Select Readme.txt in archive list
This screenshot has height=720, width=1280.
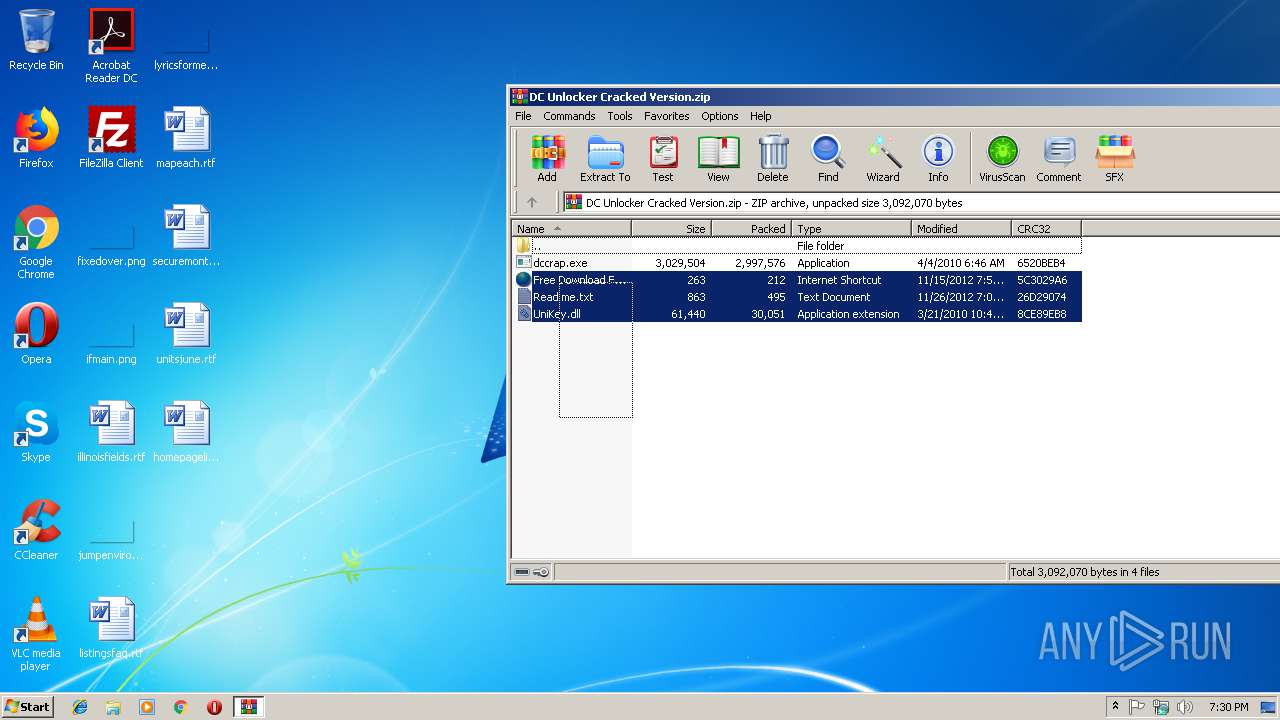pyautogui.click(x=797, y=297)
